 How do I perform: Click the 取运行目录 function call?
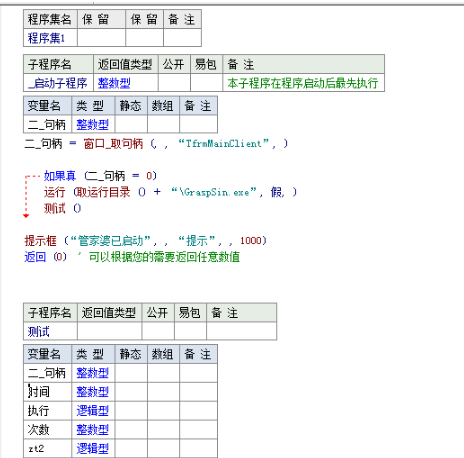(102, 192)
